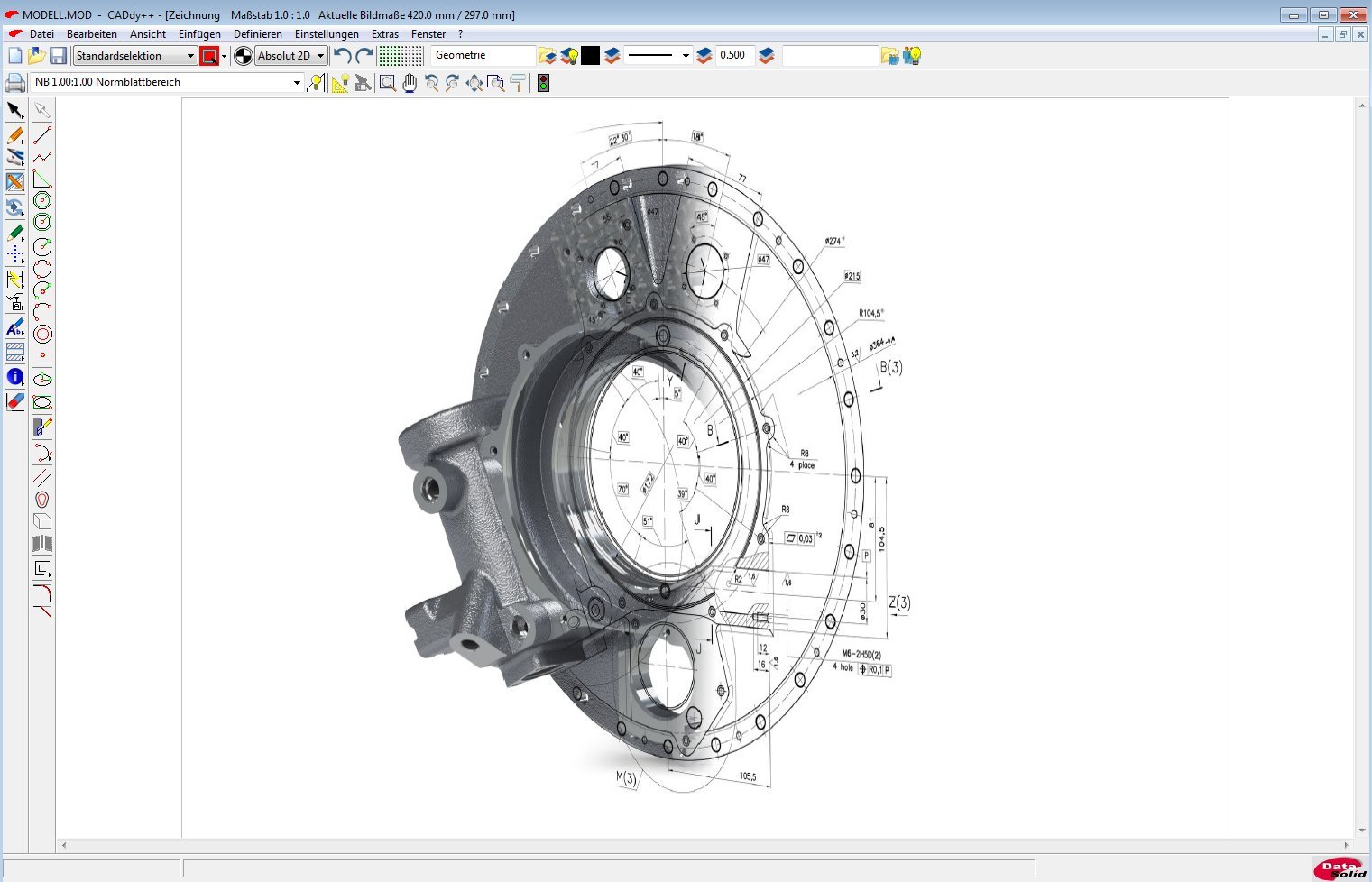Click the horizontal scrollbar right arrow

(x=1347, y=846)
